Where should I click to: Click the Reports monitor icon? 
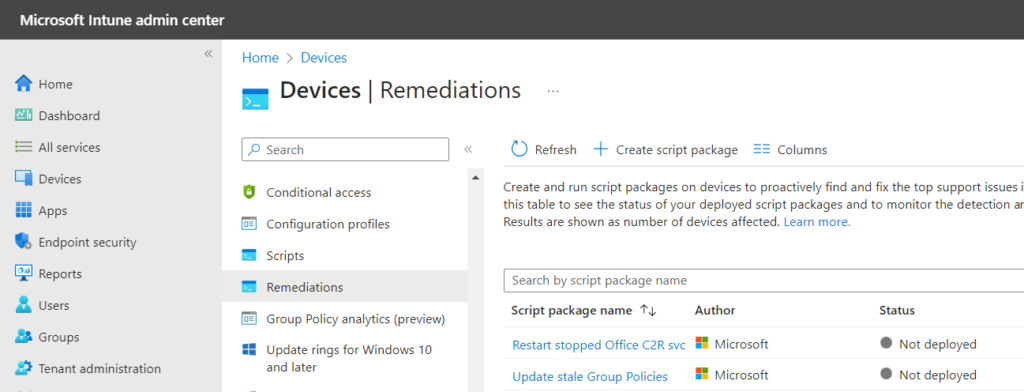tap(24, 274)
